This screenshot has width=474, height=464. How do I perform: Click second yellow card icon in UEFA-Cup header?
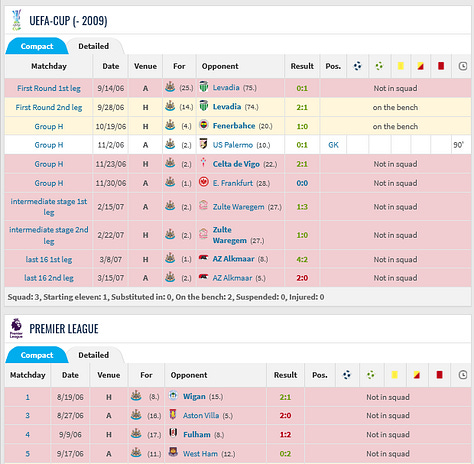point(420,66)
